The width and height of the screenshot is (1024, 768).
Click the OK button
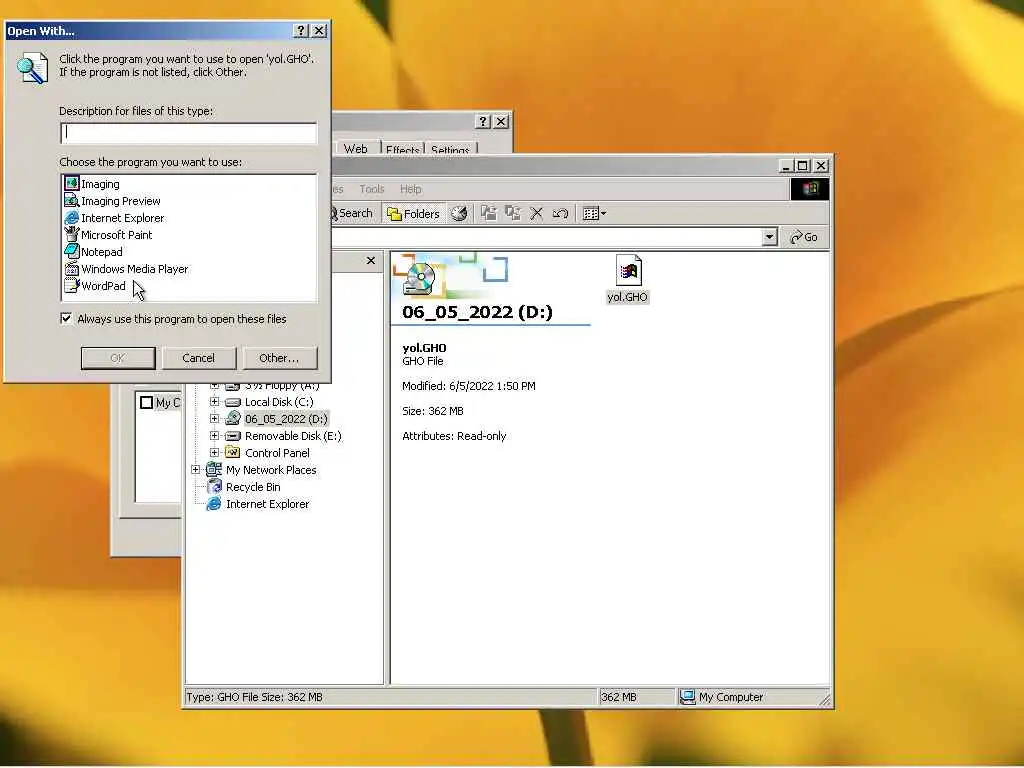[x=118, y=358]
